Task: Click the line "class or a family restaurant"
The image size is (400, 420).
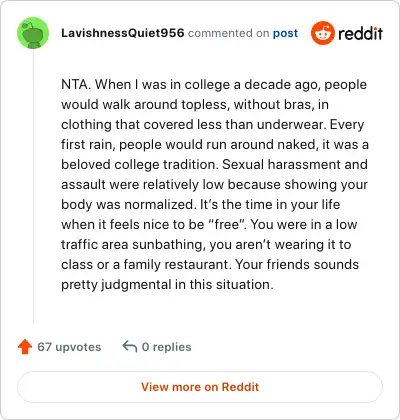Action: (x=210, y=264)
